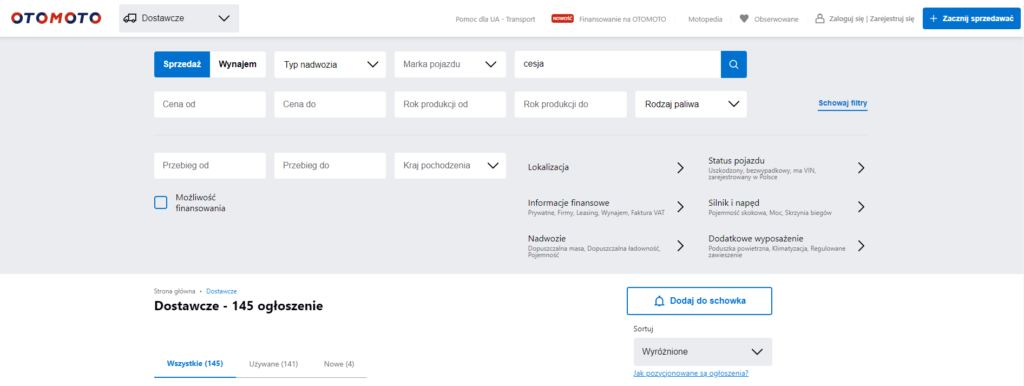Focus the Cena od field
Viewport: 1024px width, 386px height.
click(x=210, y=104)
